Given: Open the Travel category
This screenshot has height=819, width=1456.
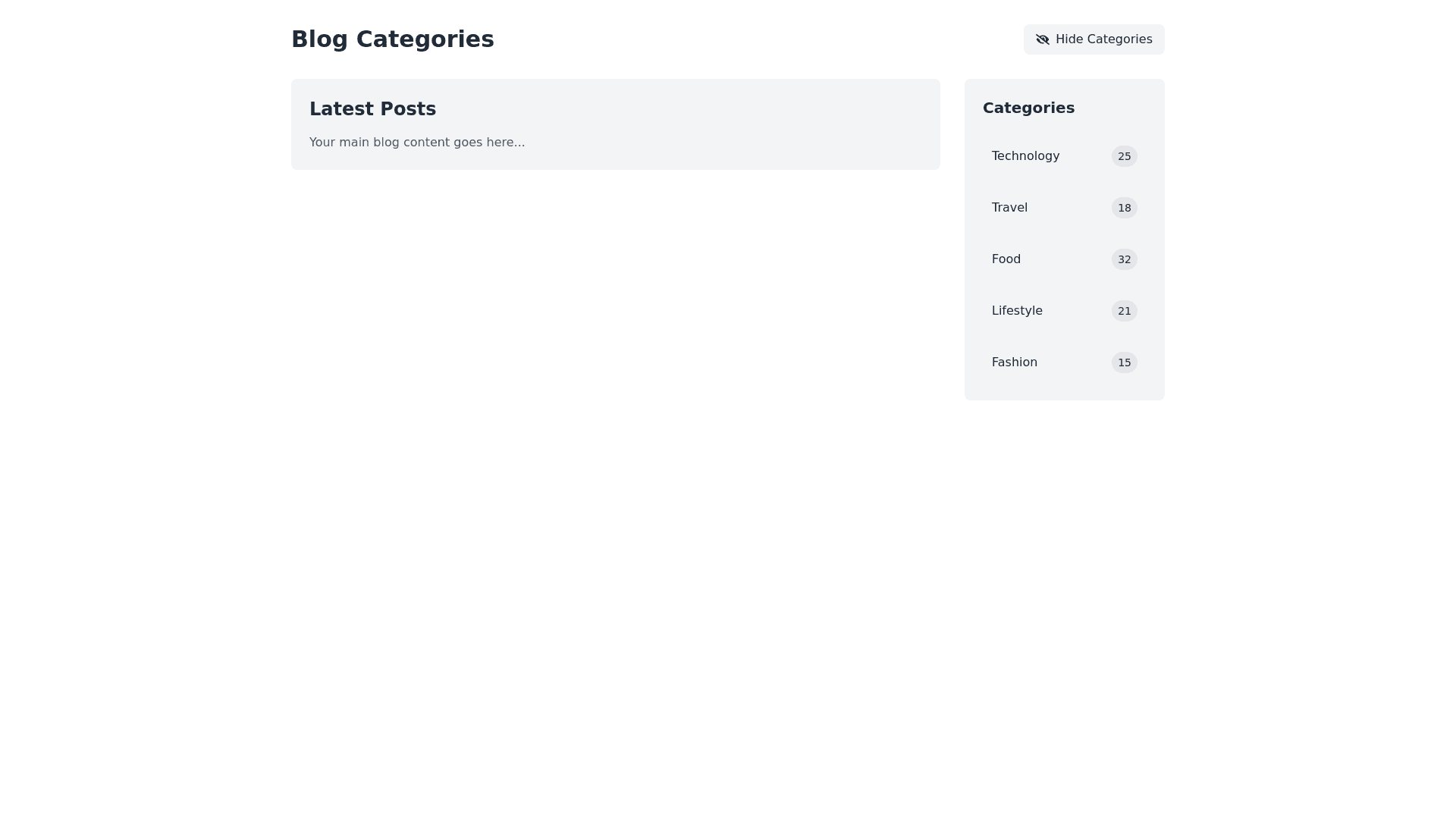Looking at the screenshot, I should click(1009, 208).
